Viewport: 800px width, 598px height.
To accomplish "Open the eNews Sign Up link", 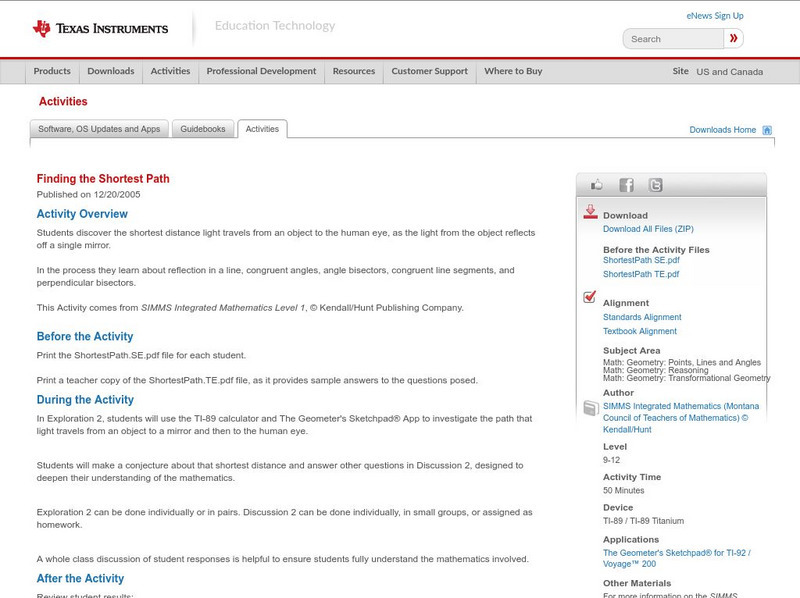I will coord(715,16).
